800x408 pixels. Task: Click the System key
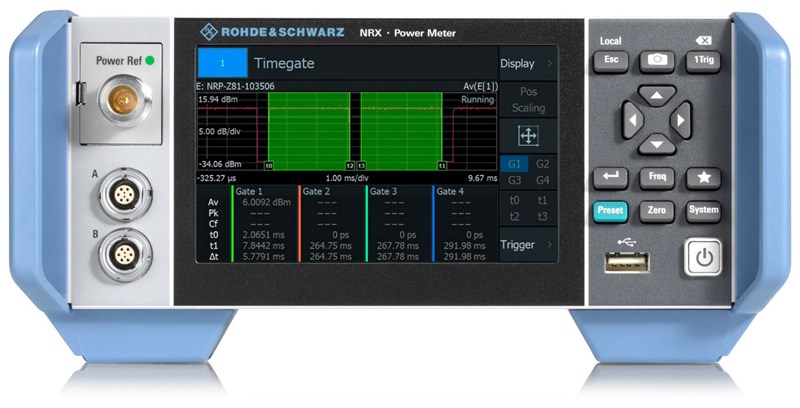click(703, 211)
